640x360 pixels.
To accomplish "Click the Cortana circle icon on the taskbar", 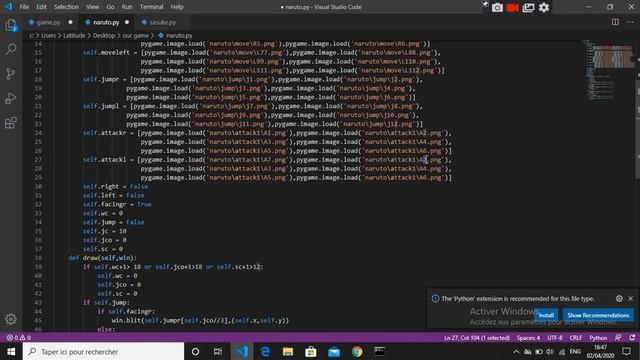I will 196,351.
